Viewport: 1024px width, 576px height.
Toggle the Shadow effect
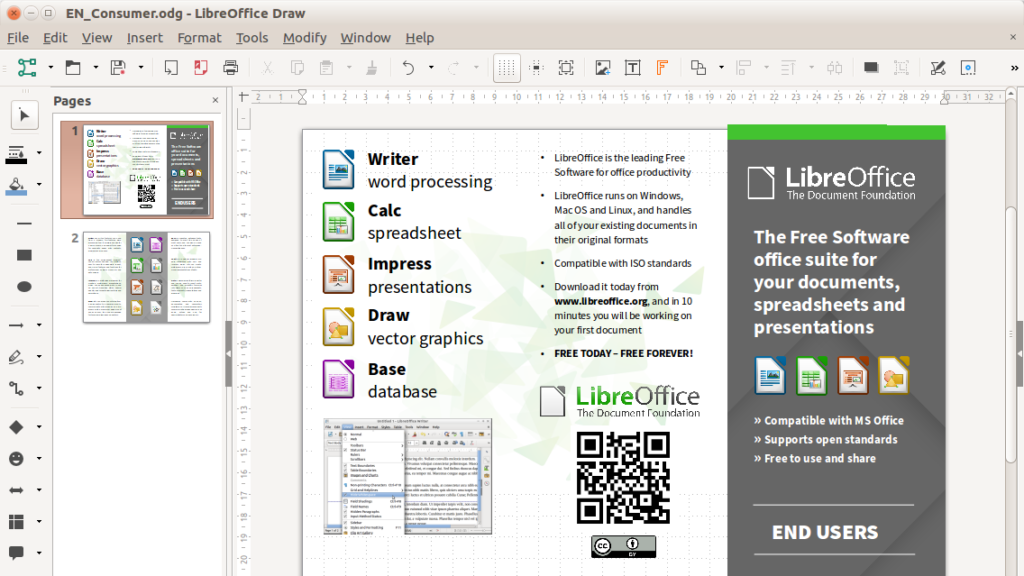871,67
